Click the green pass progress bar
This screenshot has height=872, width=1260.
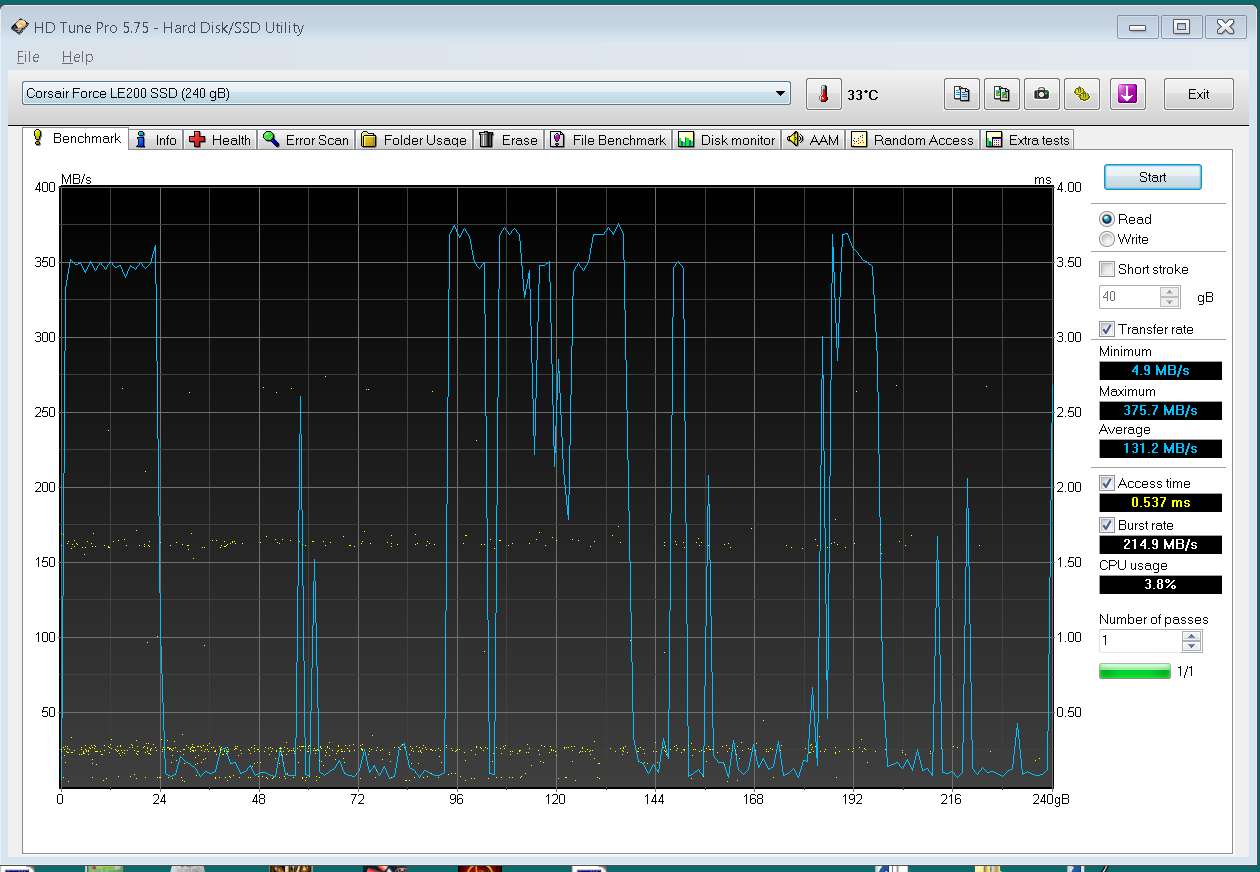1135,671
